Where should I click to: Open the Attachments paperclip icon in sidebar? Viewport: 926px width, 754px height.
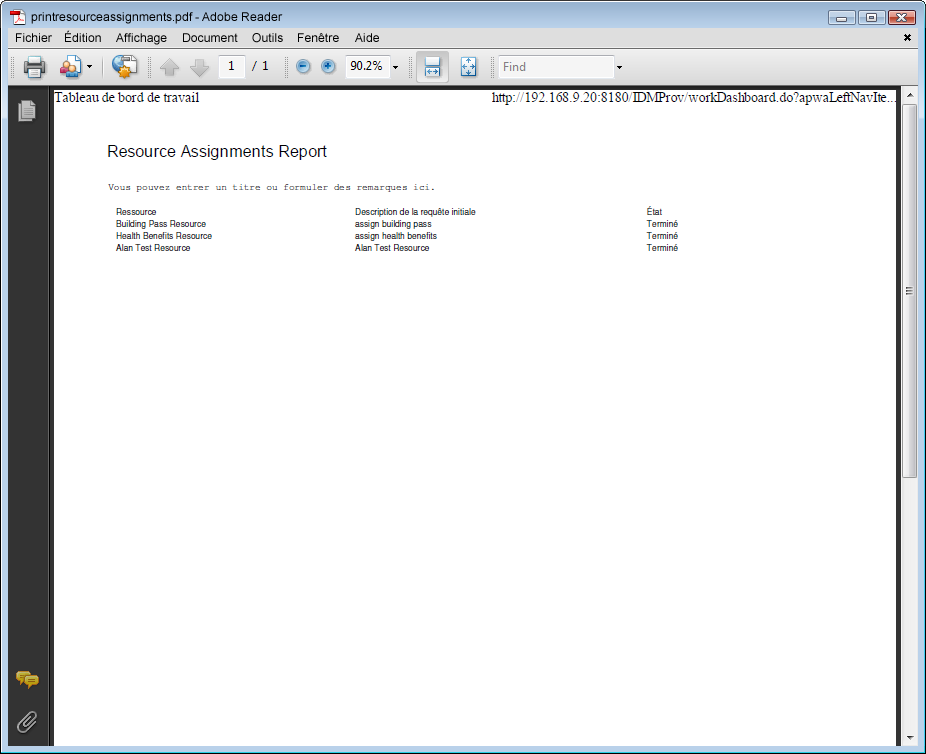pos(27,722)
